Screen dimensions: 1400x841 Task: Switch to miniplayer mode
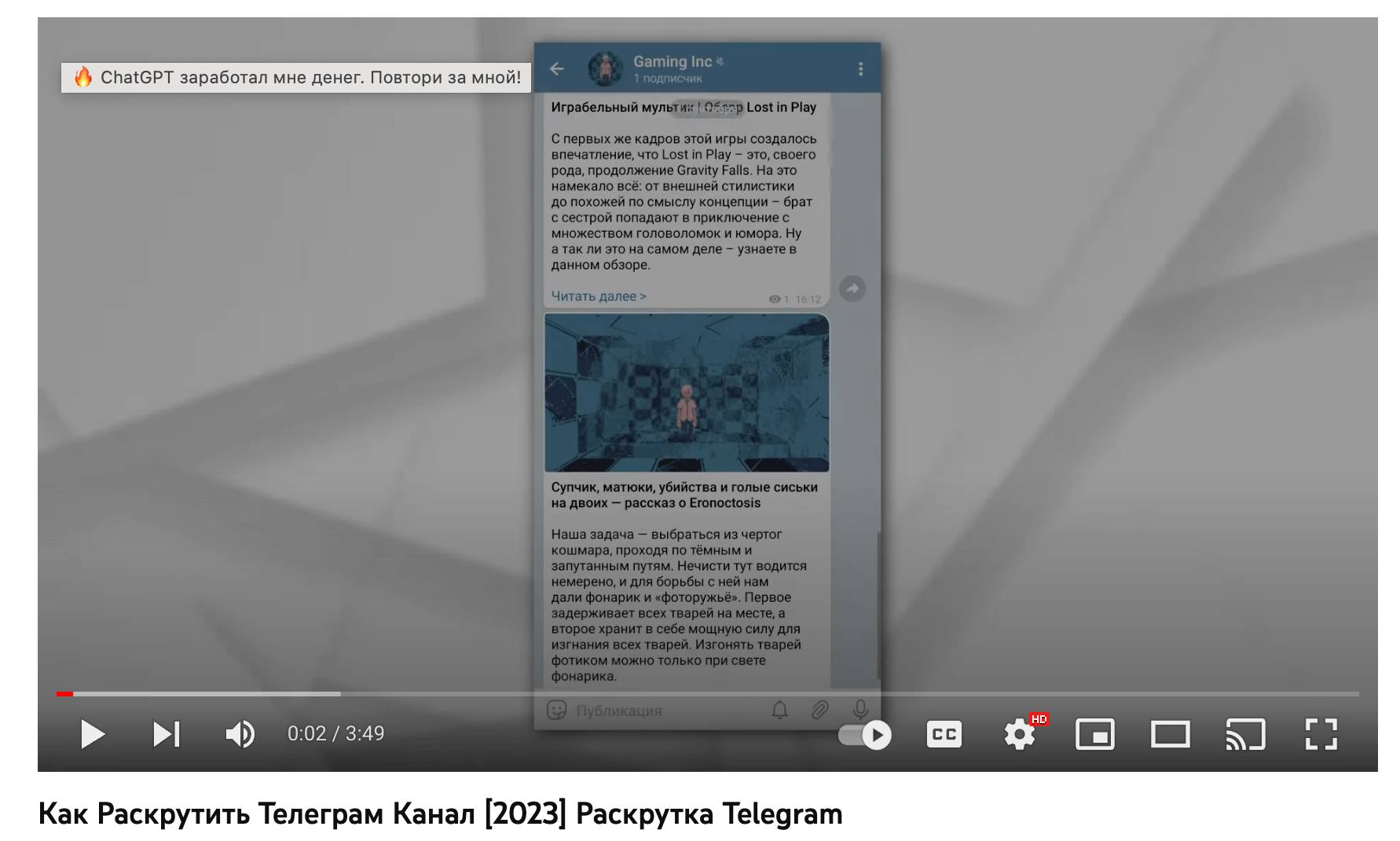(1095, 734)
